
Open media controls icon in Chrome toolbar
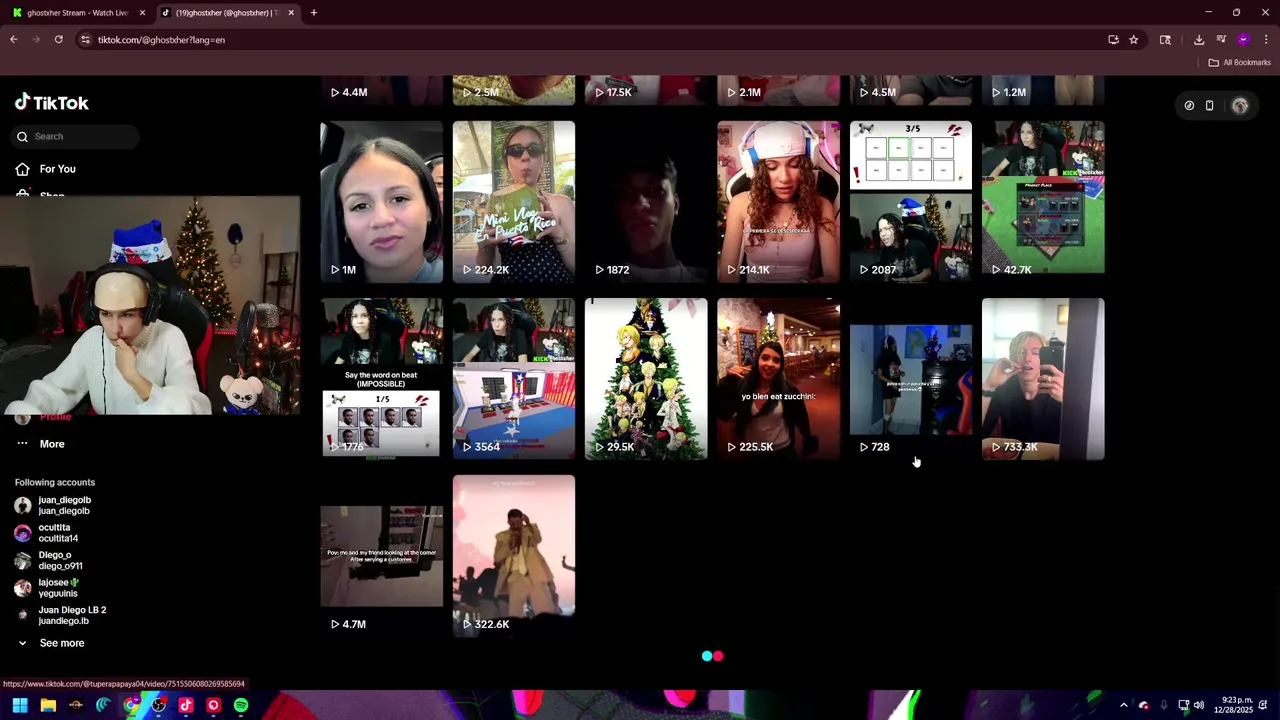[x=1221, y=40]
